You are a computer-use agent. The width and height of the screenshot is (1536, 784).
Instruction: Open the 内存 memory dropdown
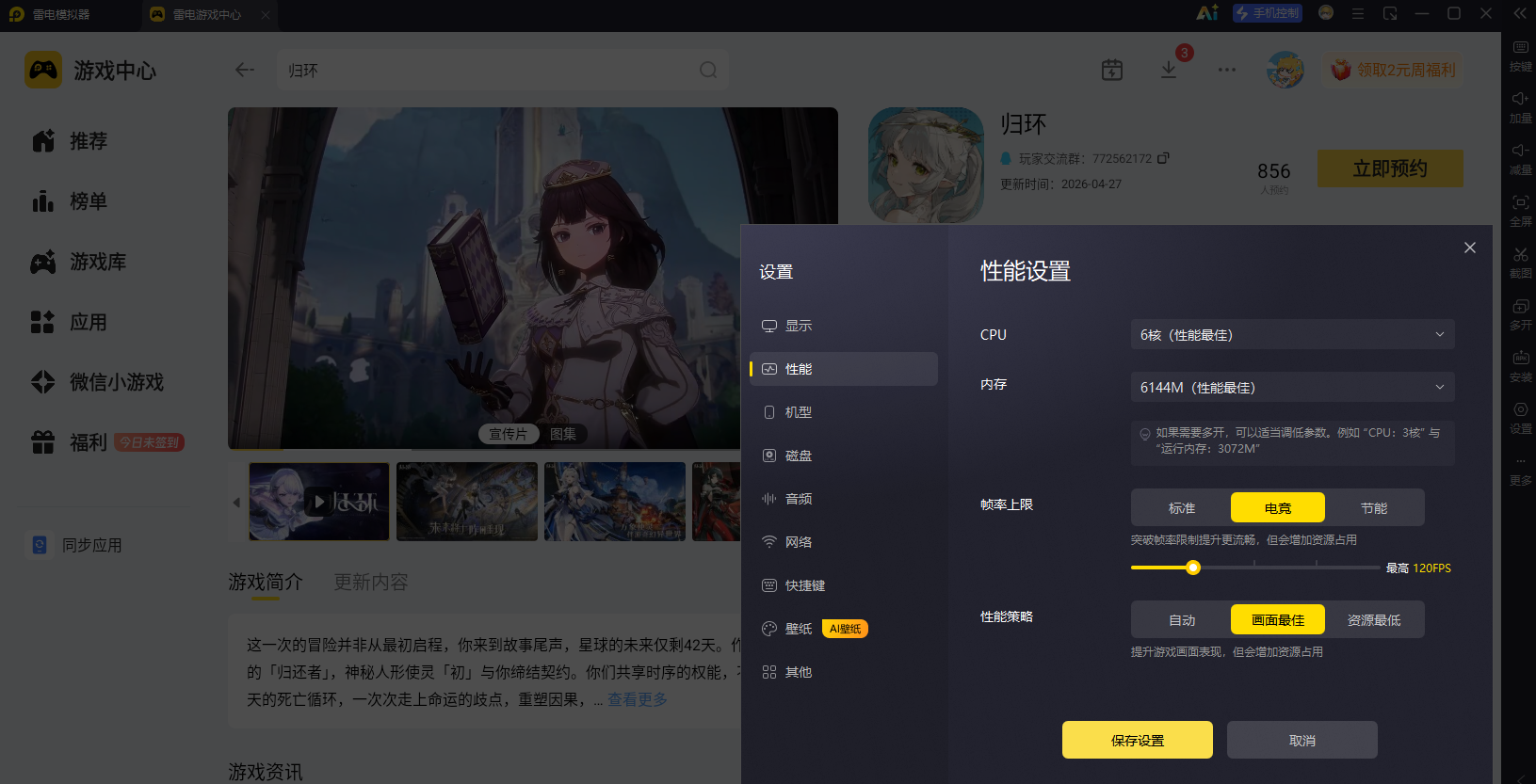(1293, 388)
